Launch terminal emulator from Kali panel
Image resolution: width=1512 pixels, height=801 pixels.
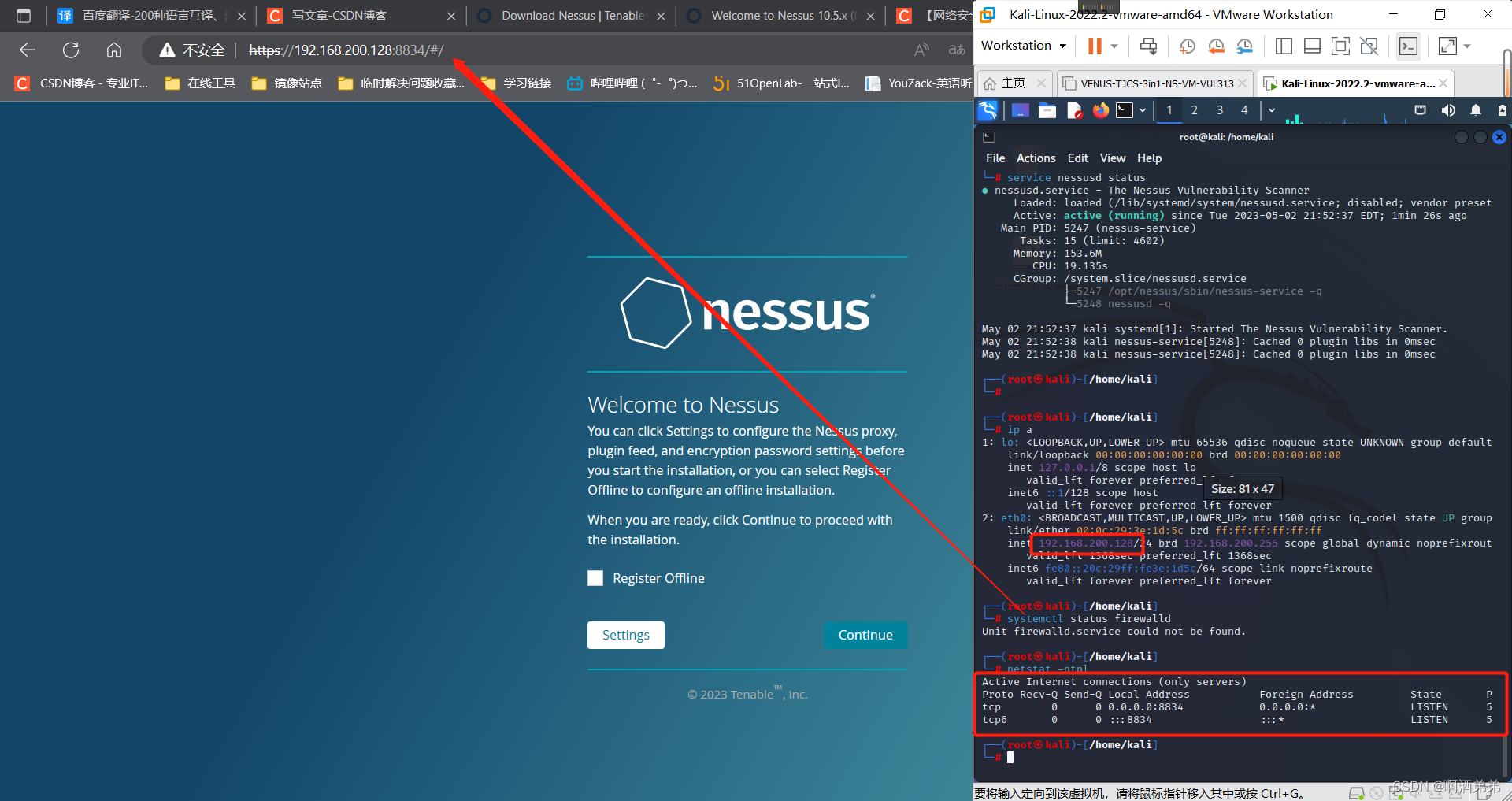[x=1125, y=110]
